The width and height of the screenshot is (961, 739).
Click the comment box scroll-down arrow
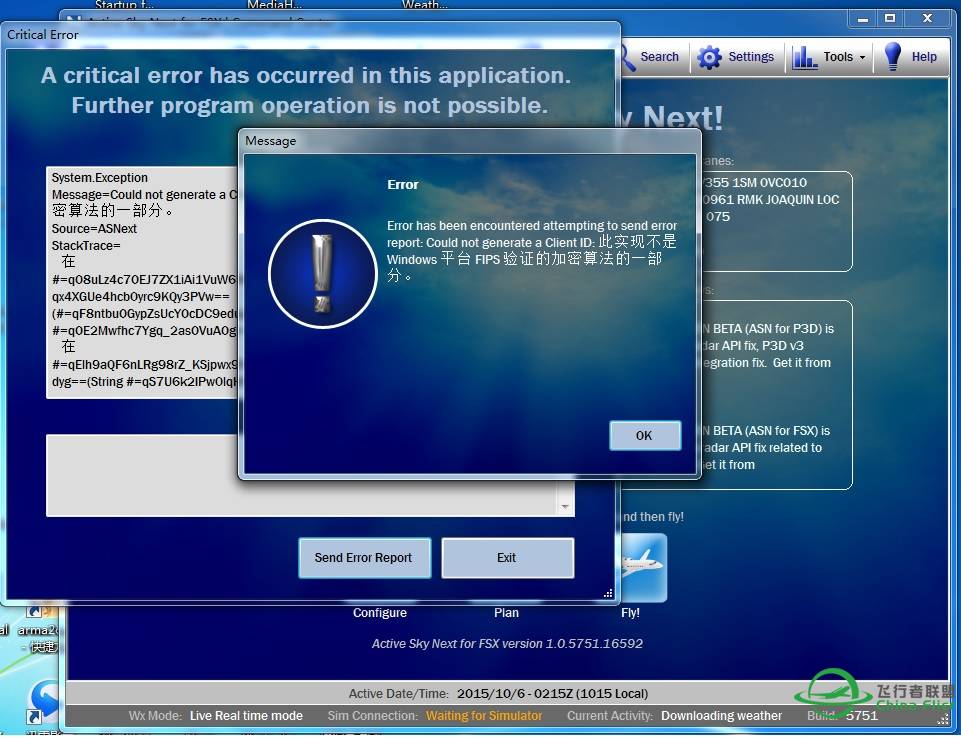[x=566, y=508]
